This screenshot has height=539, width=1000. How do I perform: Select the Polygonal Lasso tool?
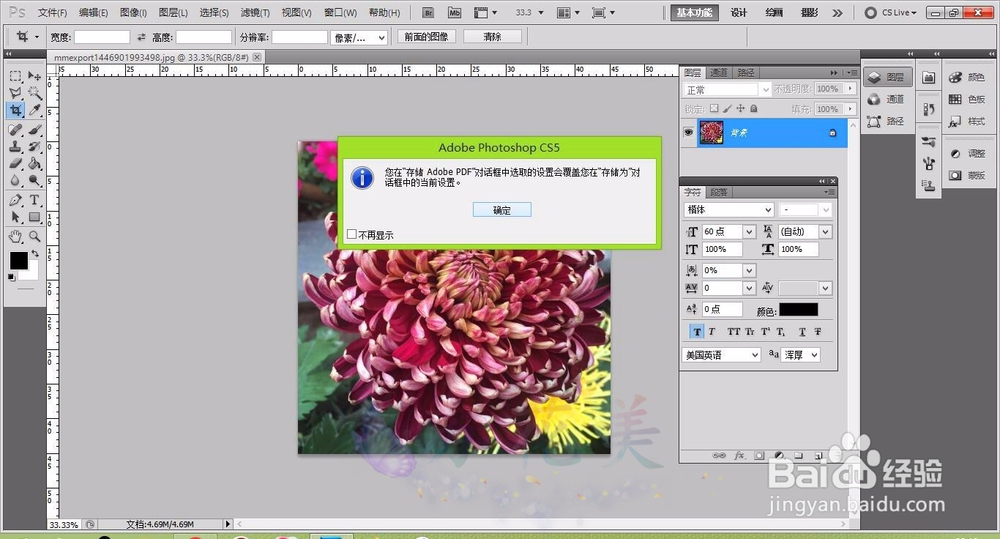[16, 93]
